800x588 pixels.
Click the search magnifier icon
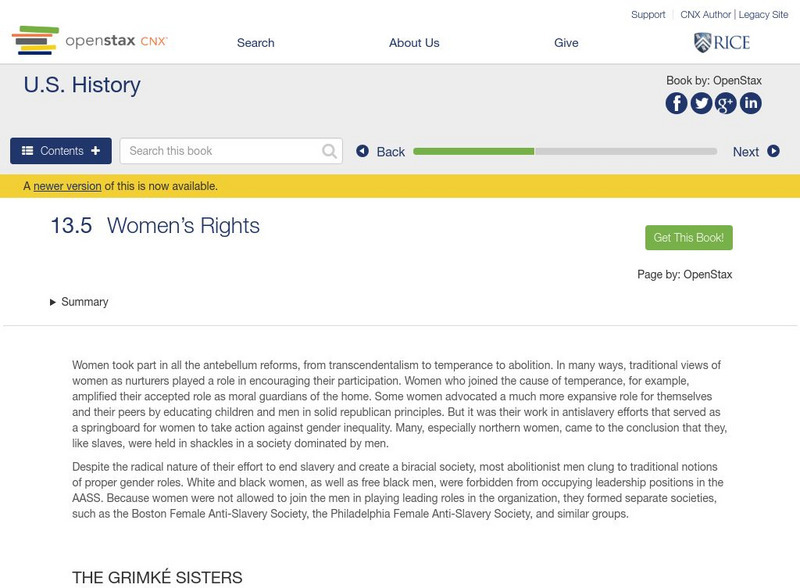click(x=330, y=151)
